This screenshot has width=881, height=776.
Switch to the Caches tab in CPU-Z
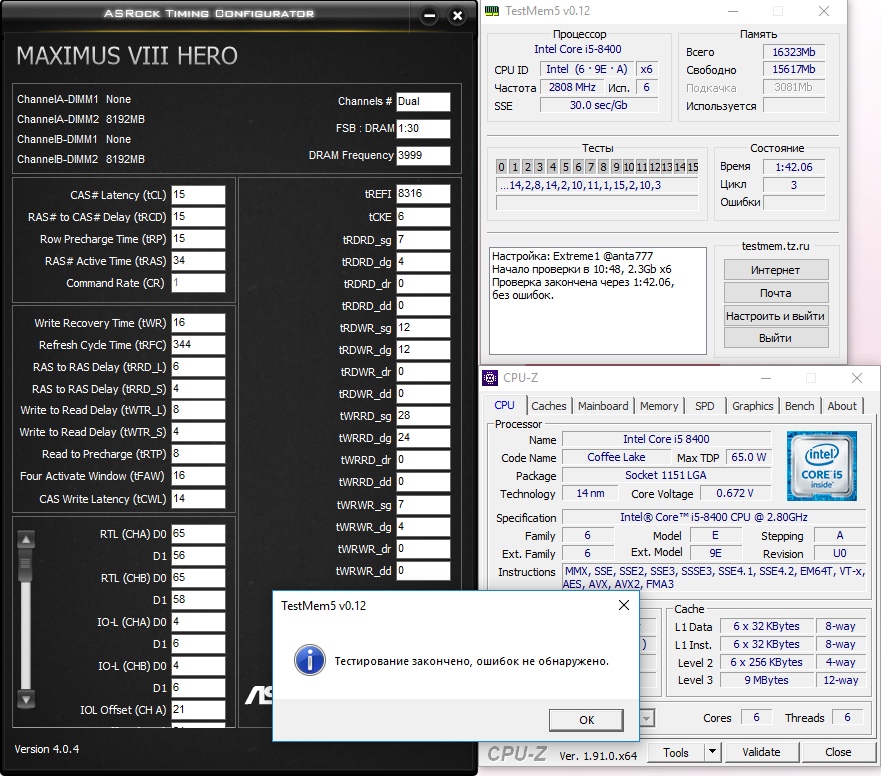click(548, 406)
